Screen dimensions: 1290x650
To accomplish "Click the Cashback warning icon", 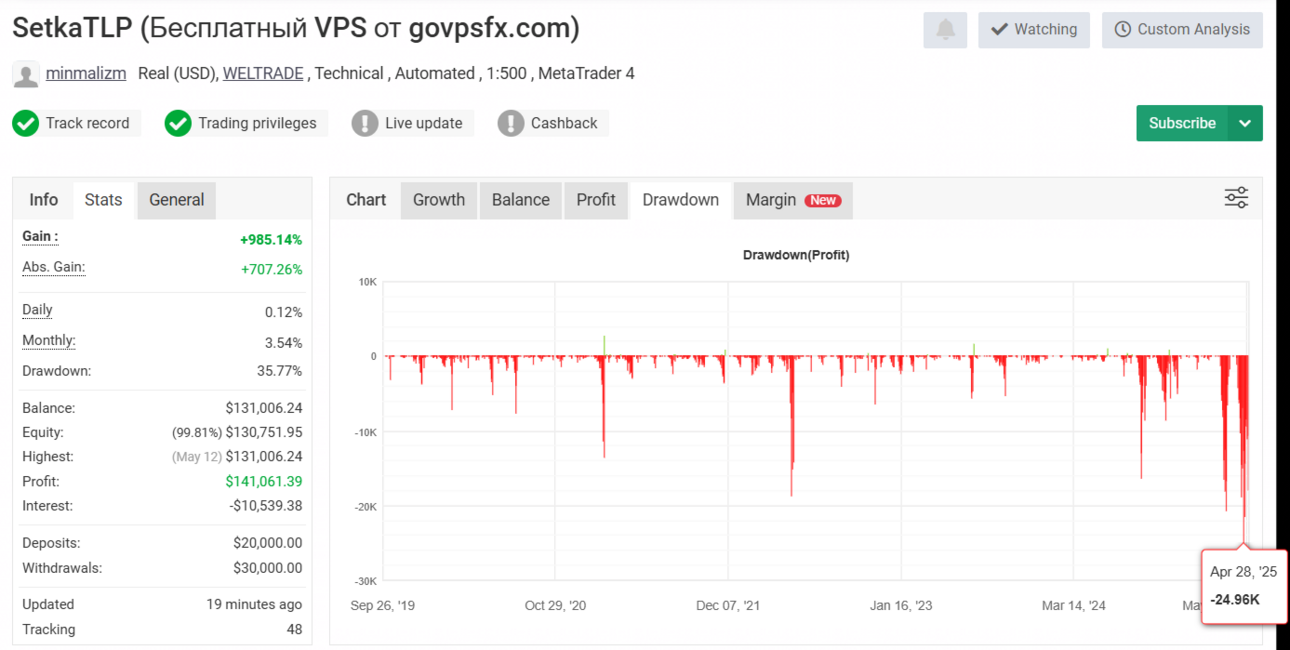I will point(511,123).
